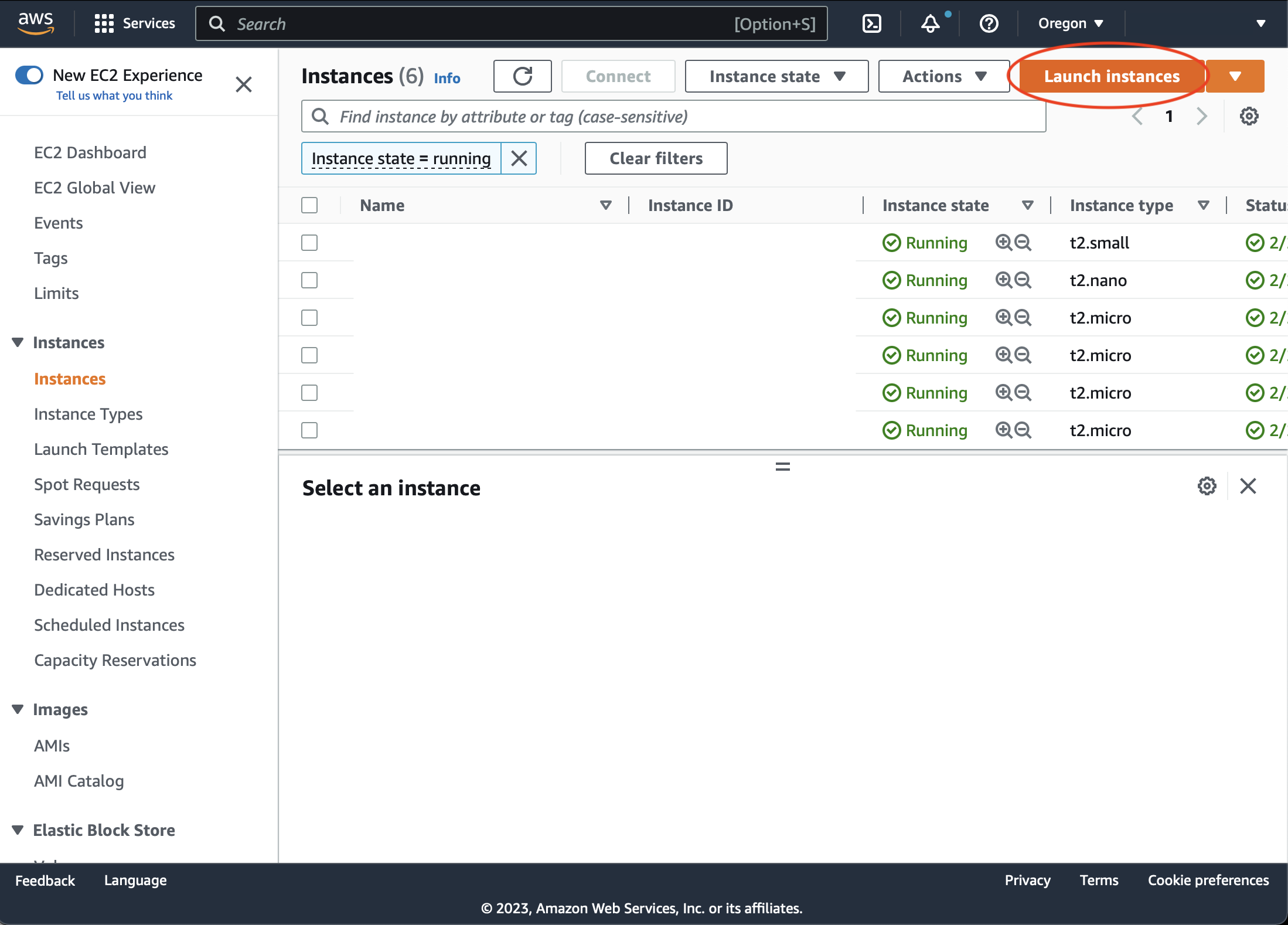Collapse the Elastic Block Store section

(18, 830)
